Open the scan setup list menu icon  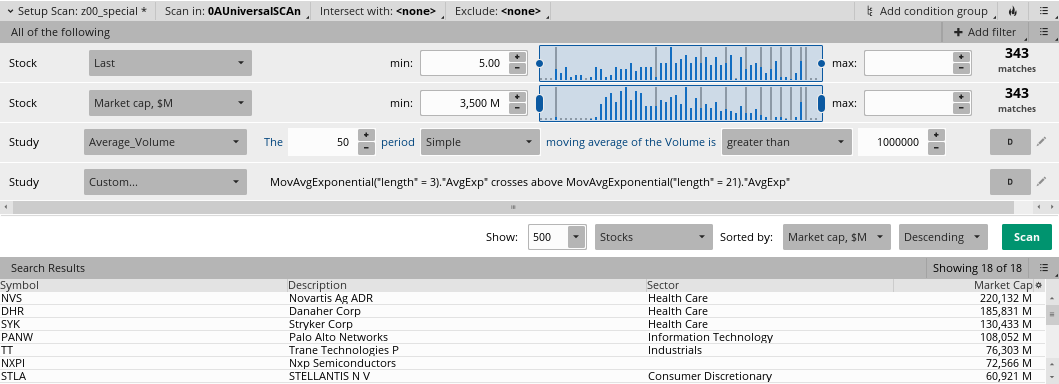tap(1043, 11)
